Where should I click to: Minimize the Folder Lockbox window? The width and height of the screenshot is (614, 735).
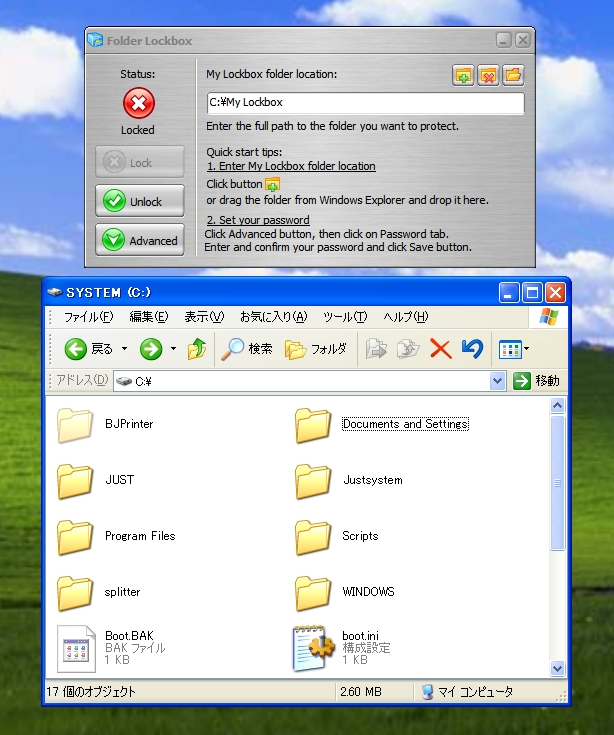504,40
